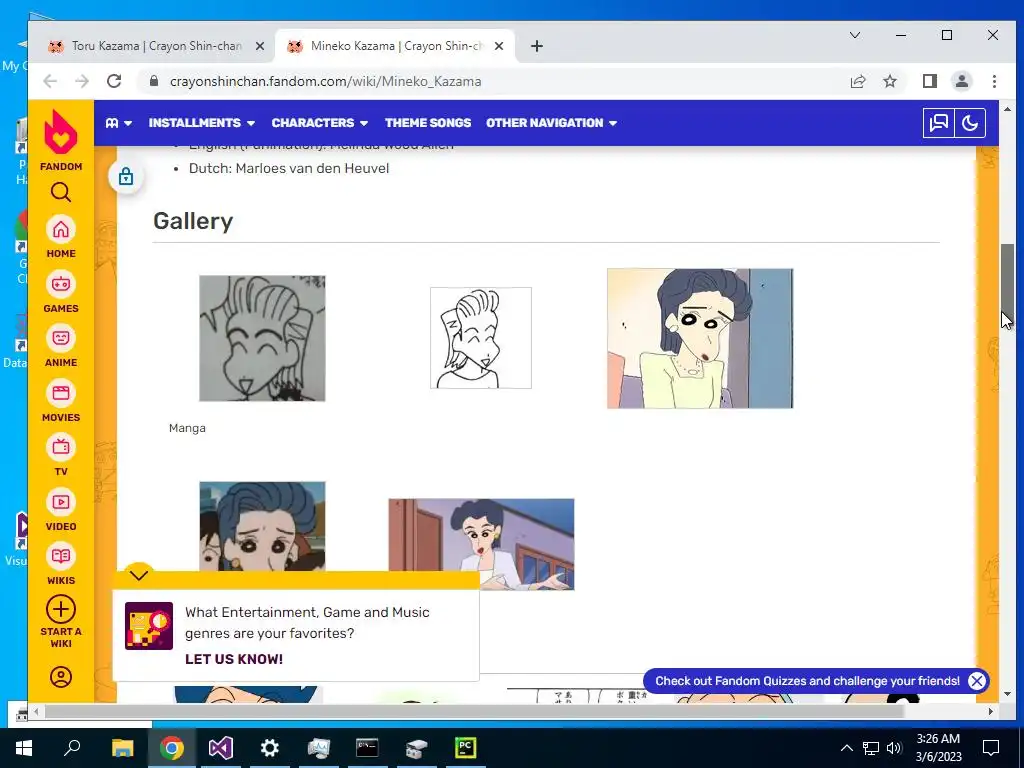The width and height of the screenshot is (1024, 768).
Task: Click the address bar URL
Action: (x=325, y=82)
